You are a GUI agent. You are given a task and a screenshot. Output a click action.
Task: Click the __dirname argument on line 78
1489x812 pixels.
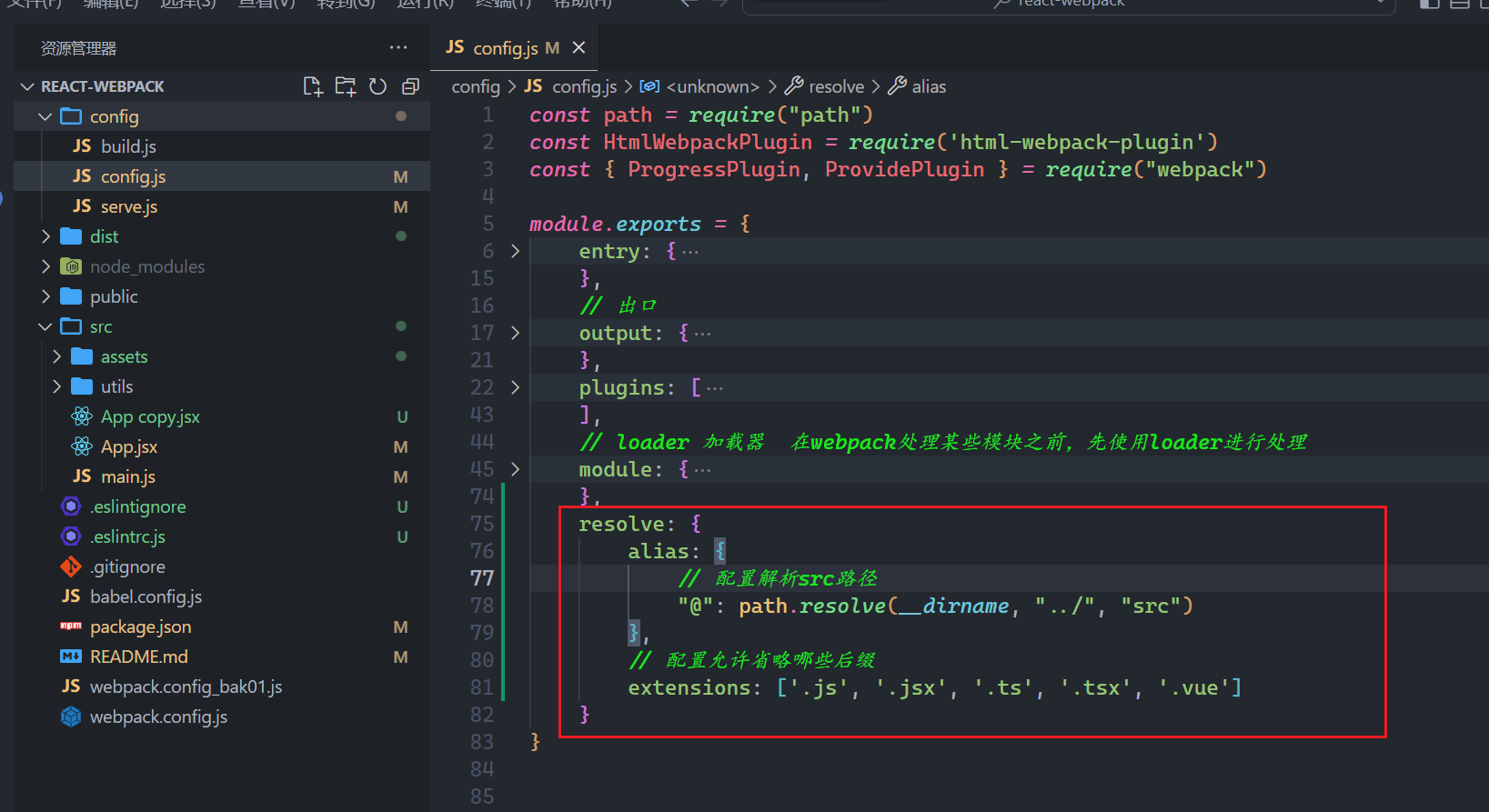(954, 606)
